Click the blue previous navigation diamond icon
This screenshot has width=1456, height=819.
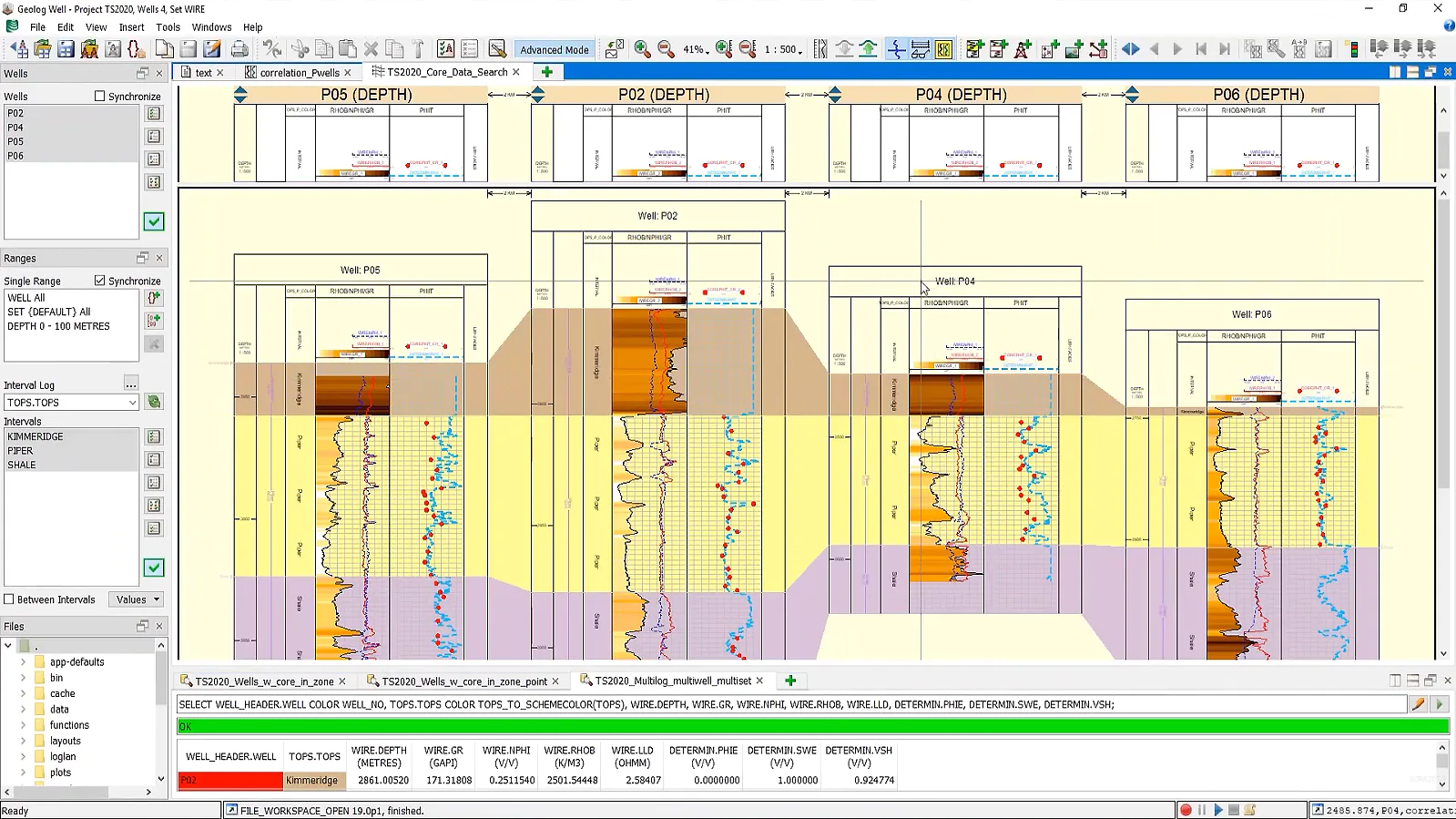pos(1130,49)
